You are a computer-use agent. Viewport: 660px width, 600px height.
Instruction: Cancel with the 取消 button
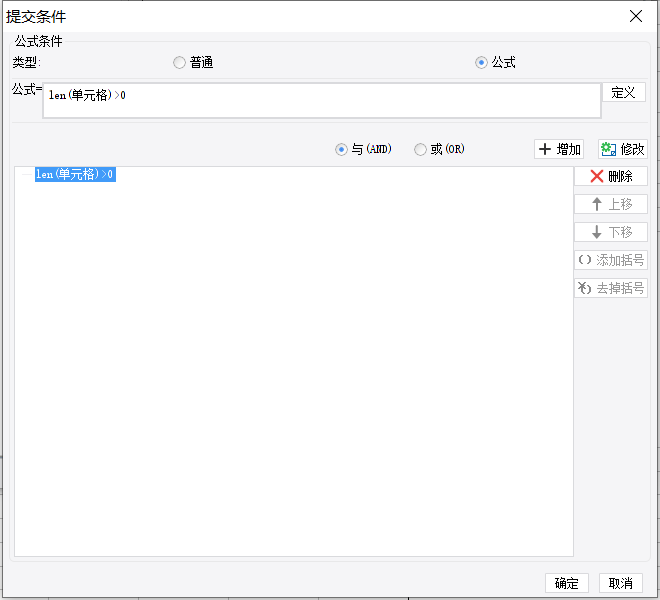pyautogui.click(x=621, y=583)
